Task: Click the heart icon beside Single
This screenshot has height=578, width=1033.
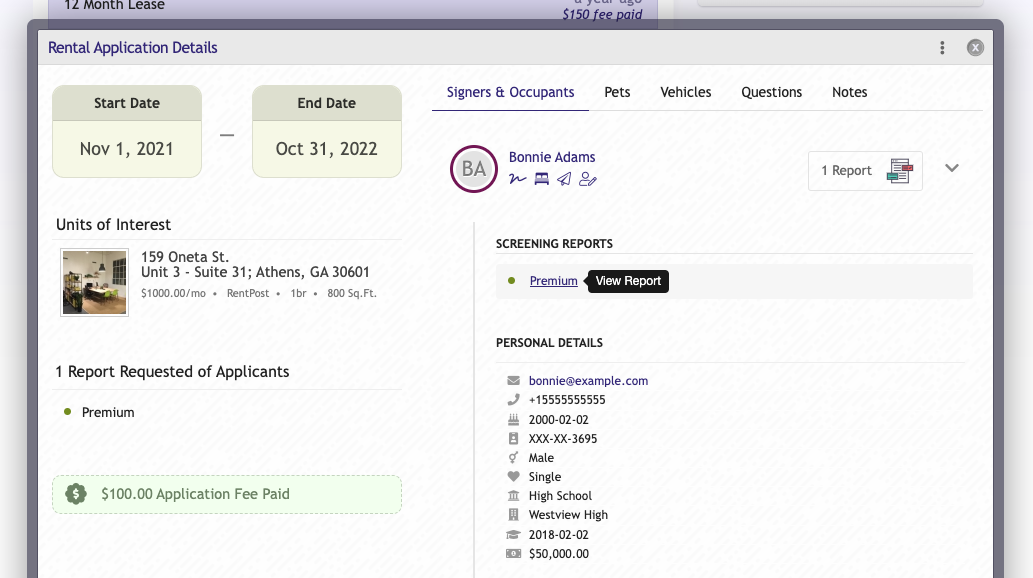Action: pyautogui.click(x=513, y=477)
